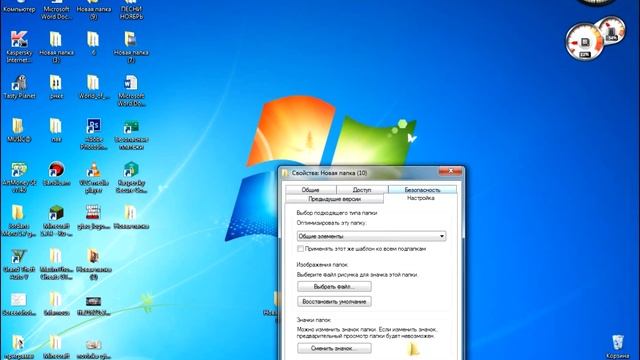Click the Восстановить умолчание button
Screen dimensions: 640x360
pyautogui.click(x=334, y=302)
